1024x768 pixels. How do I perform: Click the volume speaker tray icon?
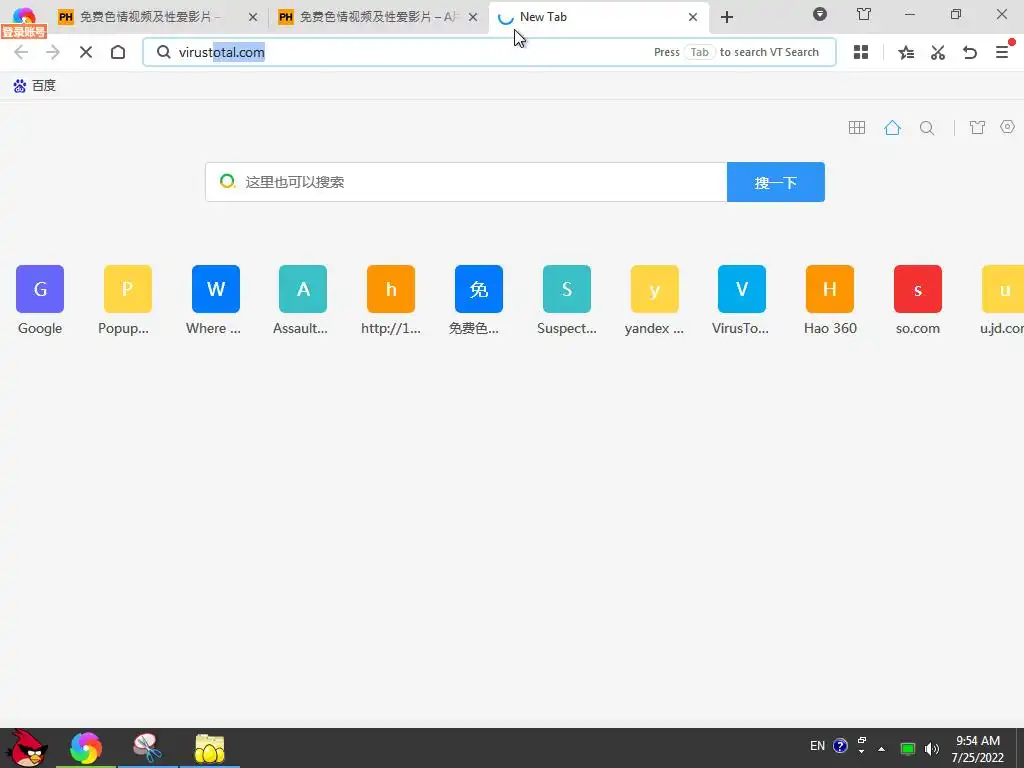[x=932, y=749]
